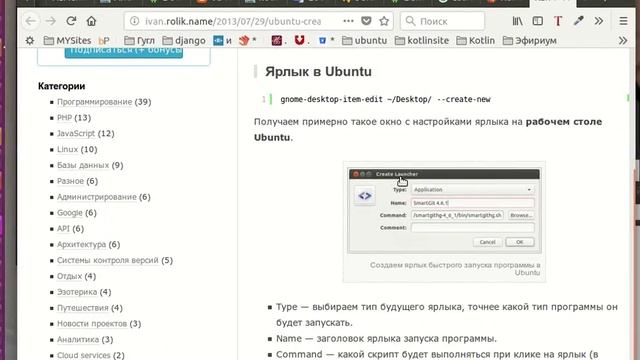Open the dark red square bookmark

pos(279,40)
